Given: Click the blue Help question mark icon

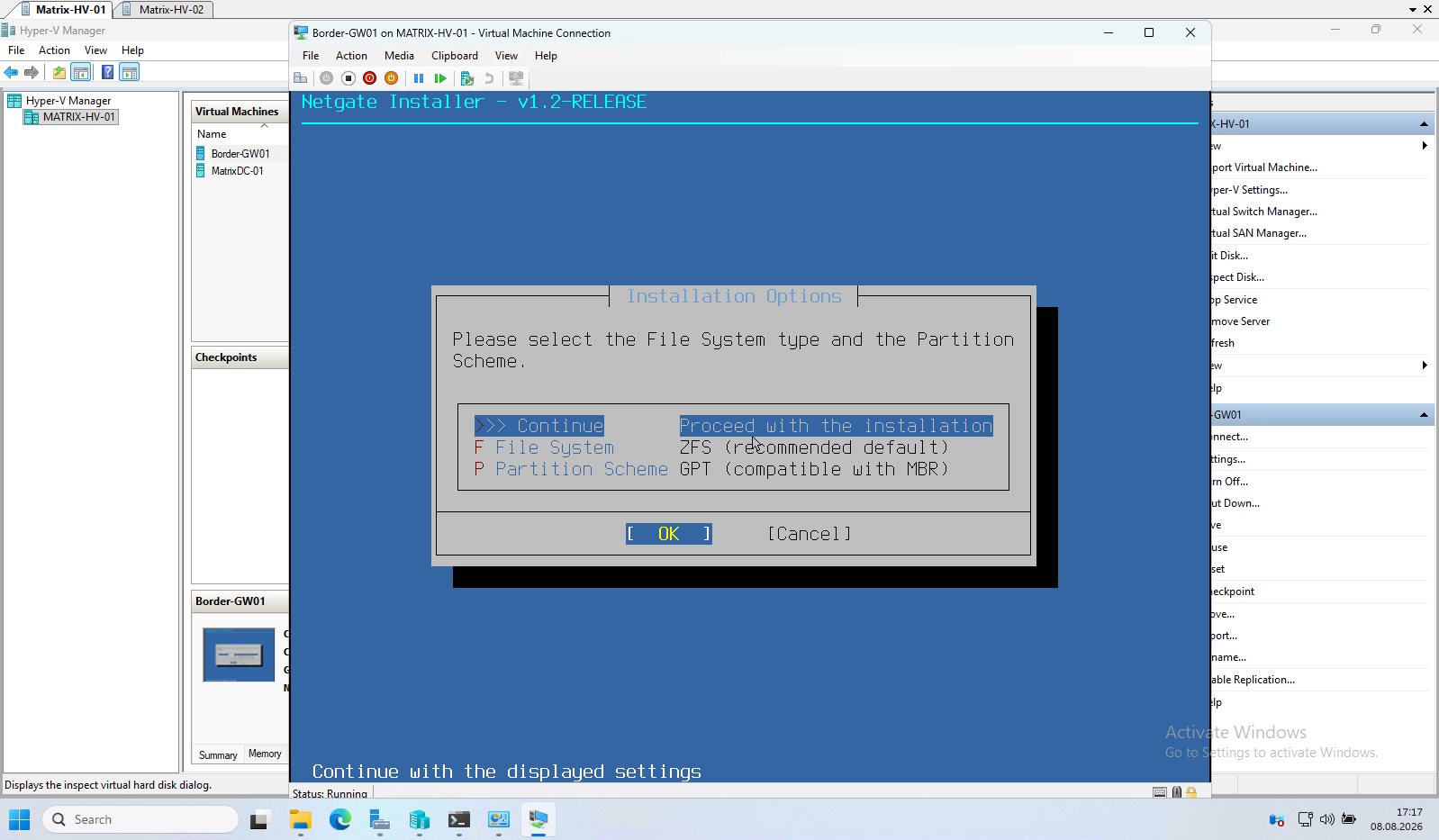Looking at the screenshot, I should (107, 72).
